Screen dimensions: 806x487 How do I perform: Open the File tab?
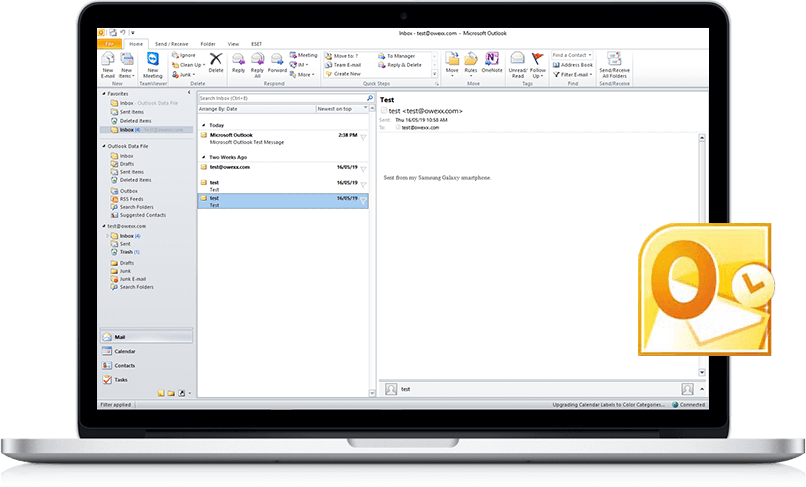[x=109, y=44]
